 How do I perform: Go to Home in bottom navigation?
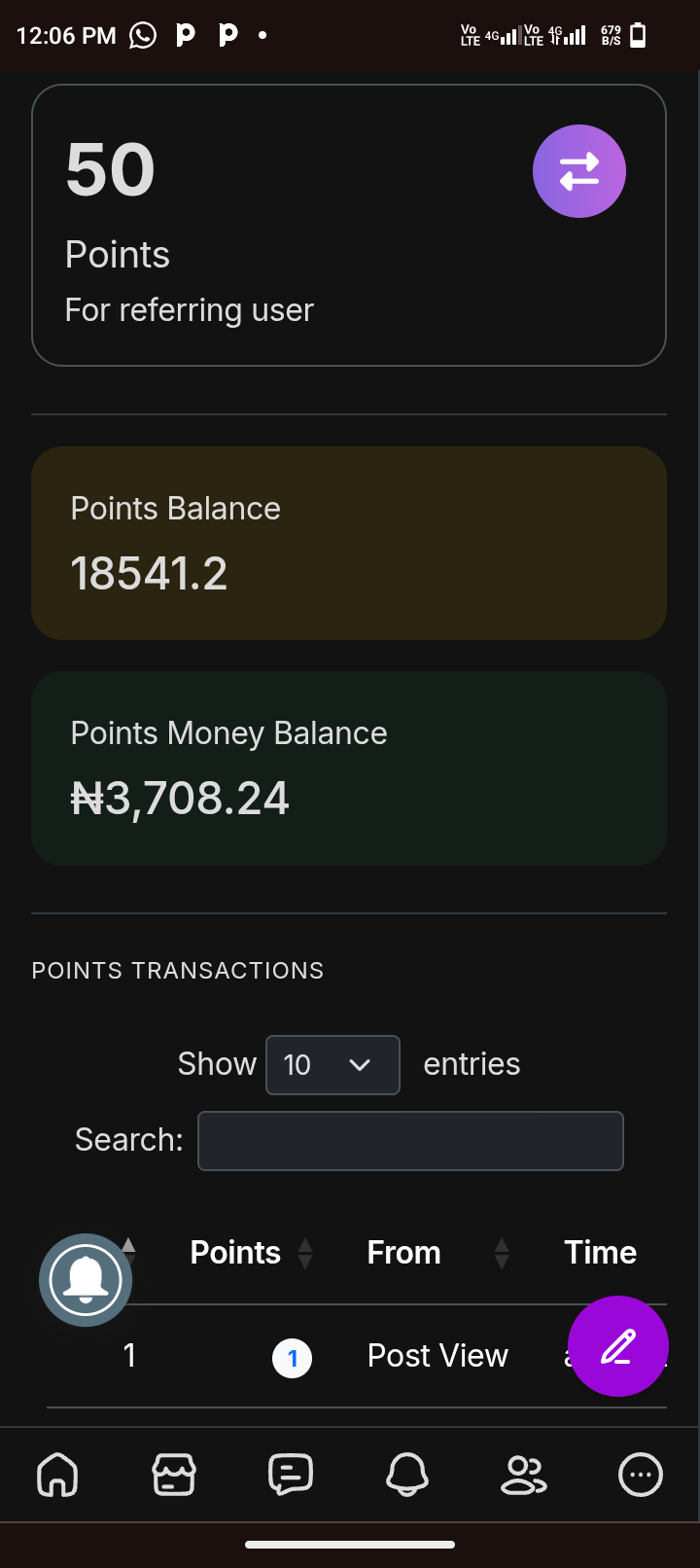point(57,1475)
